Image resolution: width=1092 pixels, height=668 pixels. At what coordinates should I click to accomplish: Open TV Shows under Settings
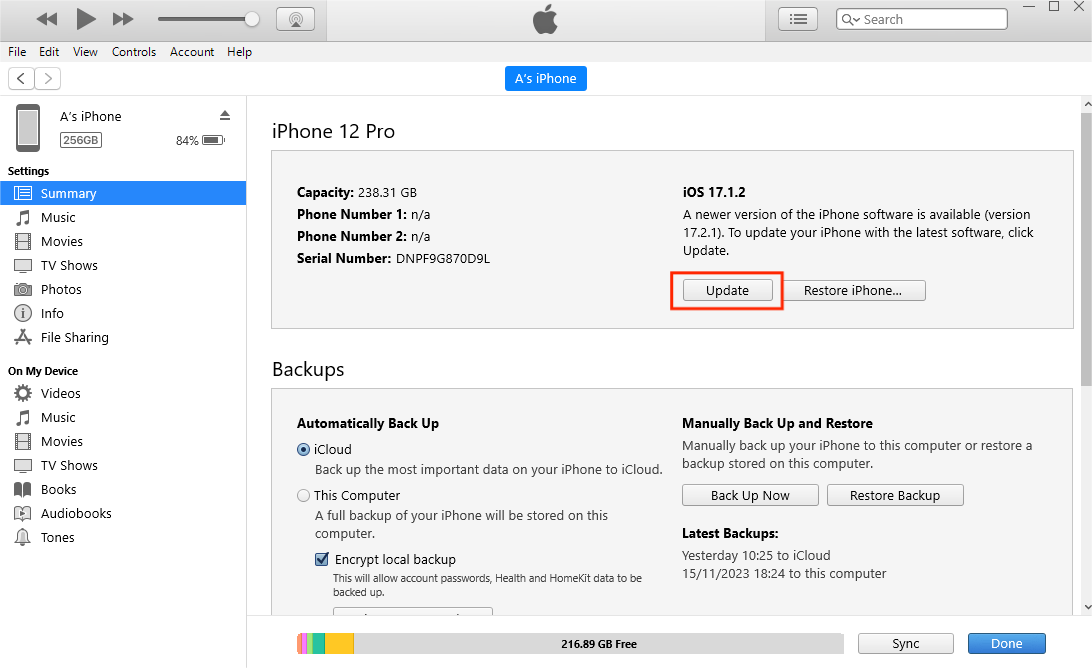123,265
